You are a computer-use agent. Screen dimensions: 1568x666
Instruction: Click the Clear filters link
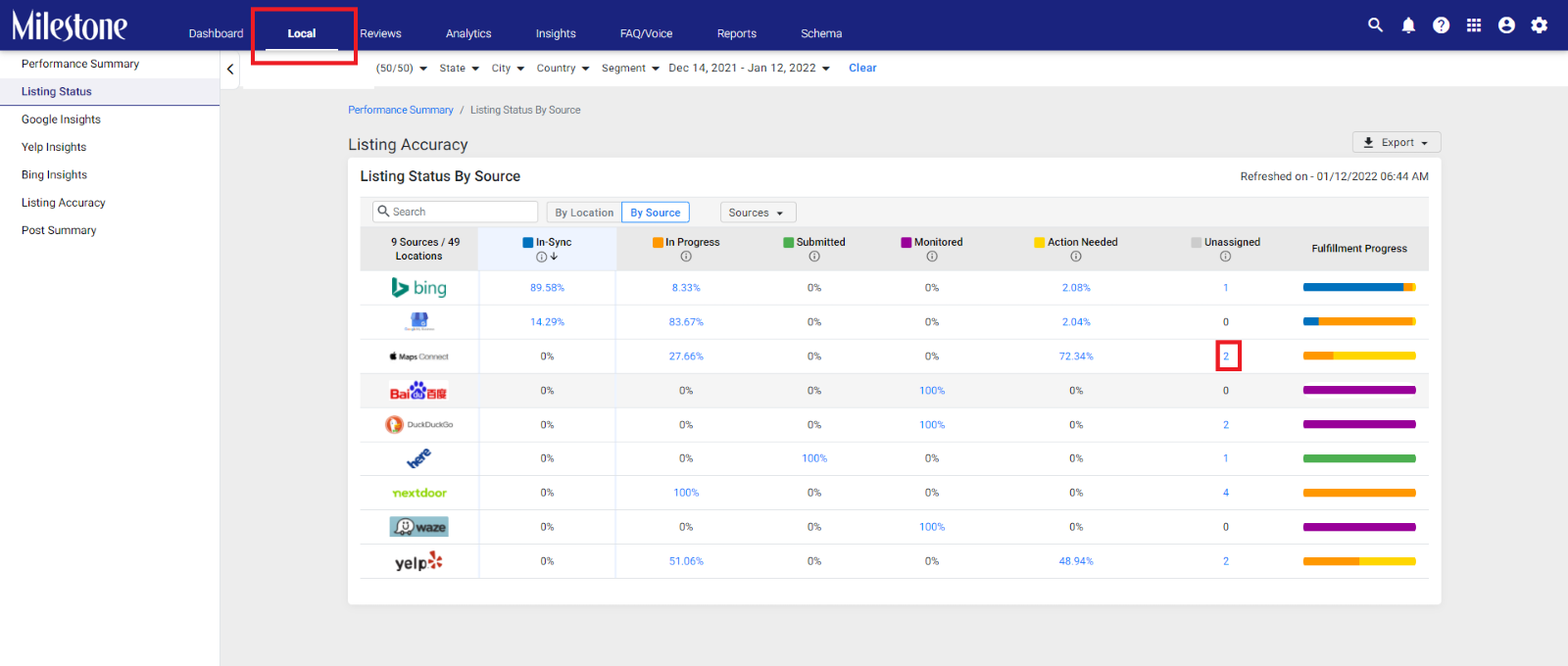point(862,69)
